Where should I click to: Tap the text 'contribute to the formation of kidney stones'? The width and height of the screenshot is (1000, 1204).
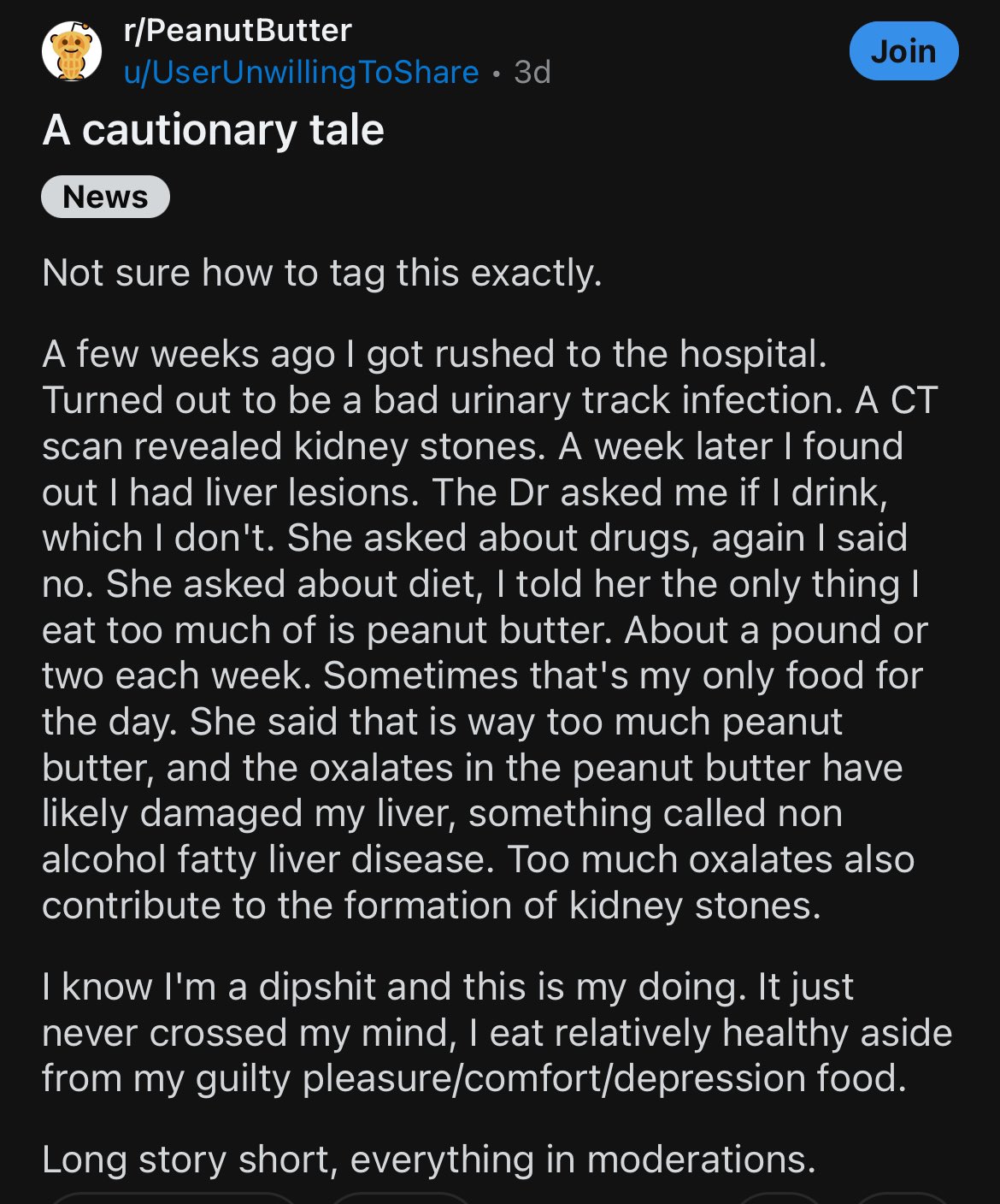click(x=432, y=906)
